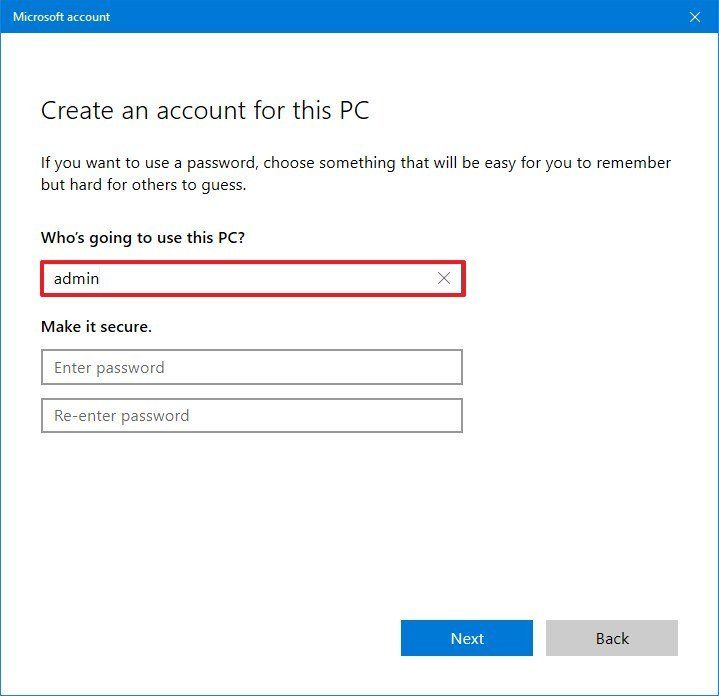Screen dimensions: 719x696
Task: Select the Re-enter password field
Action: (252, 415)
